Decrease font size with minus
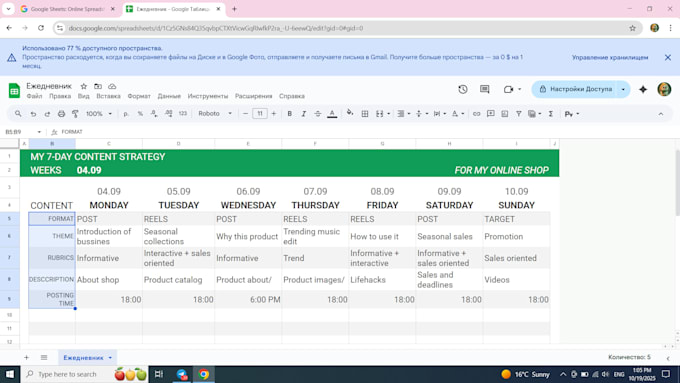Screen dimensions: 680x383 click(245, 114)
